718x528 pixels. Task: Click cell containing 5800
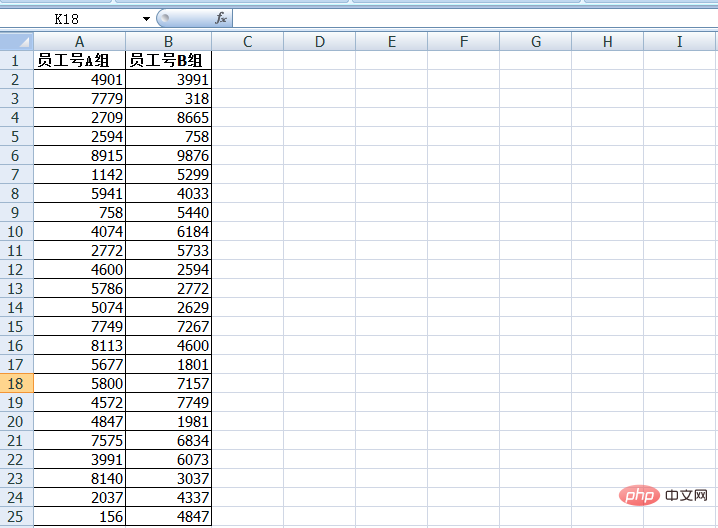(80, 383)
